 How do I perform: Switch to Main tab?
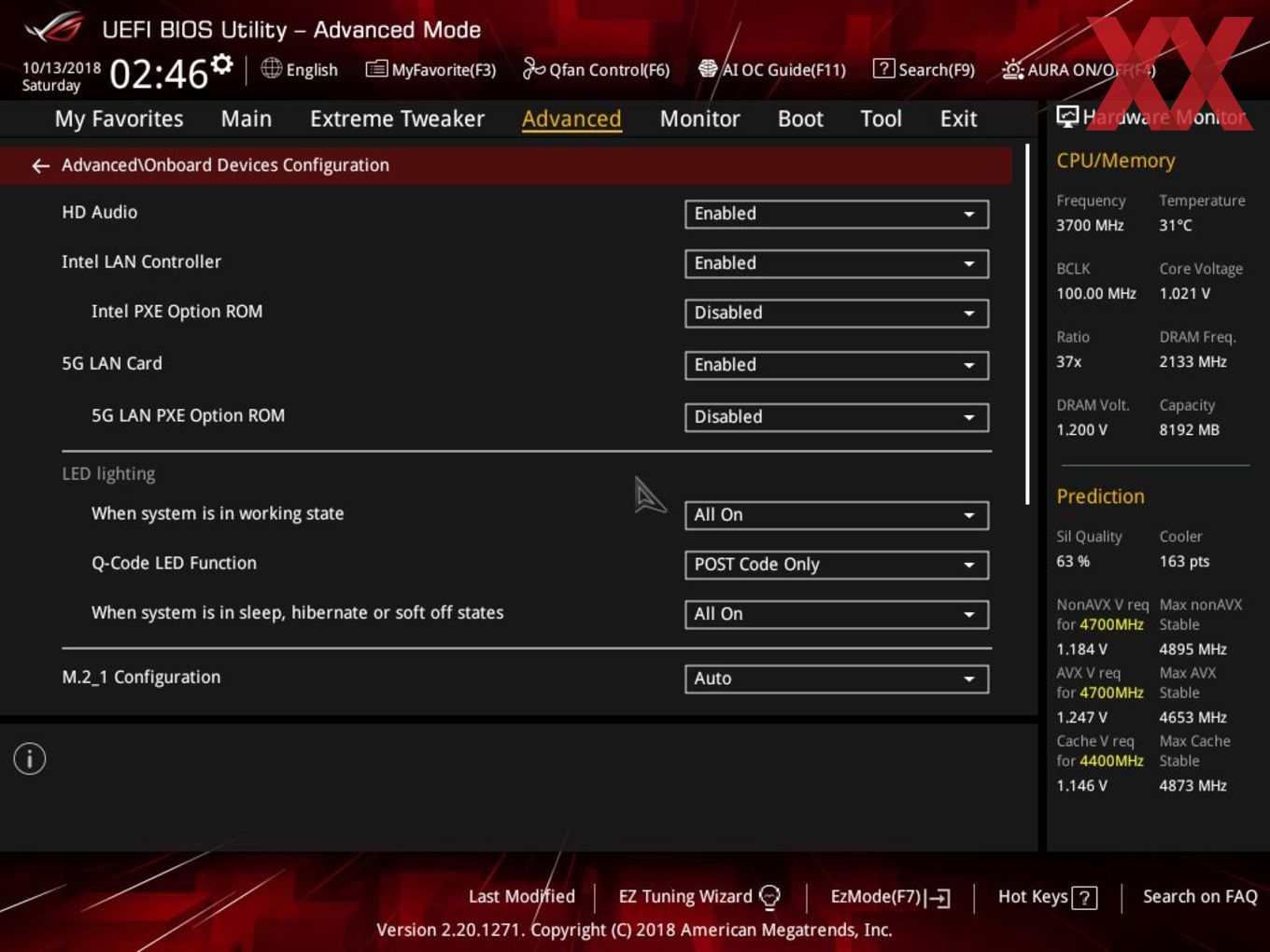click(247, 119)
